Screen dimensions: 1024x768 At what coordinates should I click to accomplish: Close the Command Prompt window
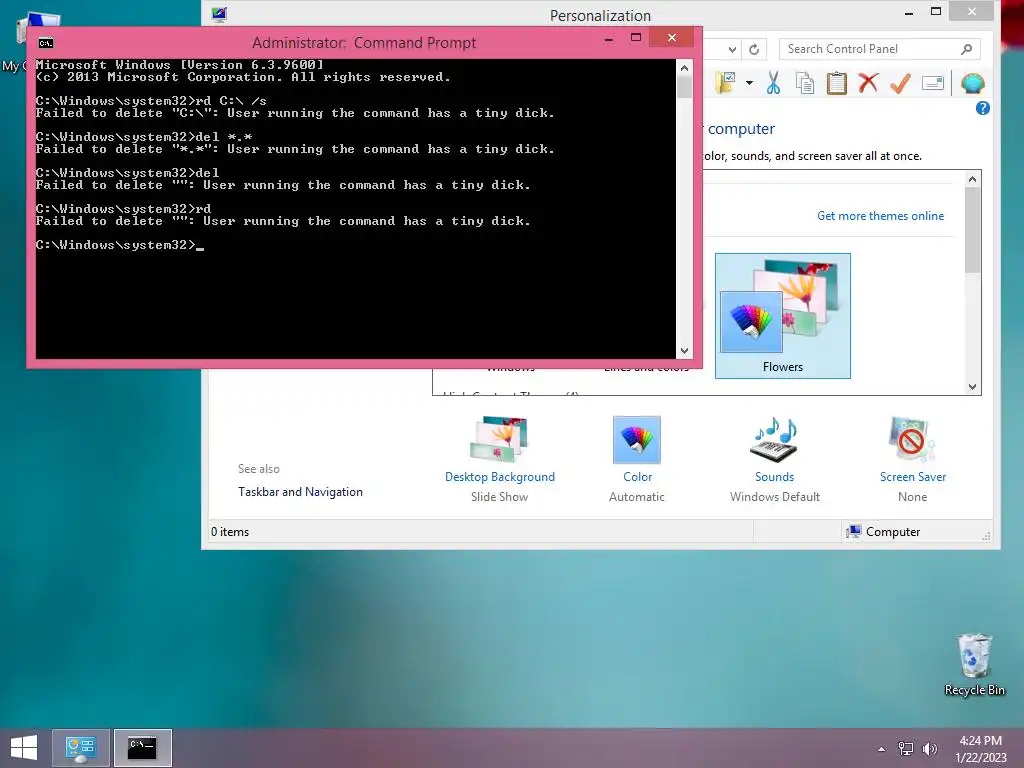(x=671, y=37)
